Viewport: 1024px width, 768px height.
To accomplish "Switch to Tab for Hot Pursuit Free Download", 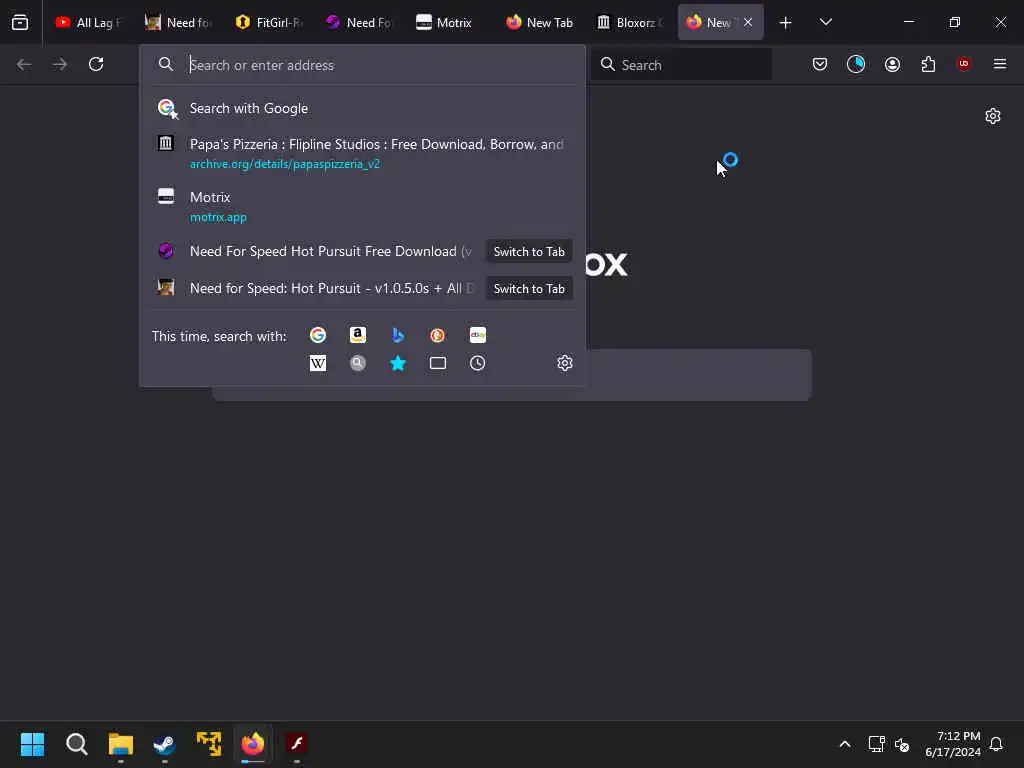I will 529,251.
